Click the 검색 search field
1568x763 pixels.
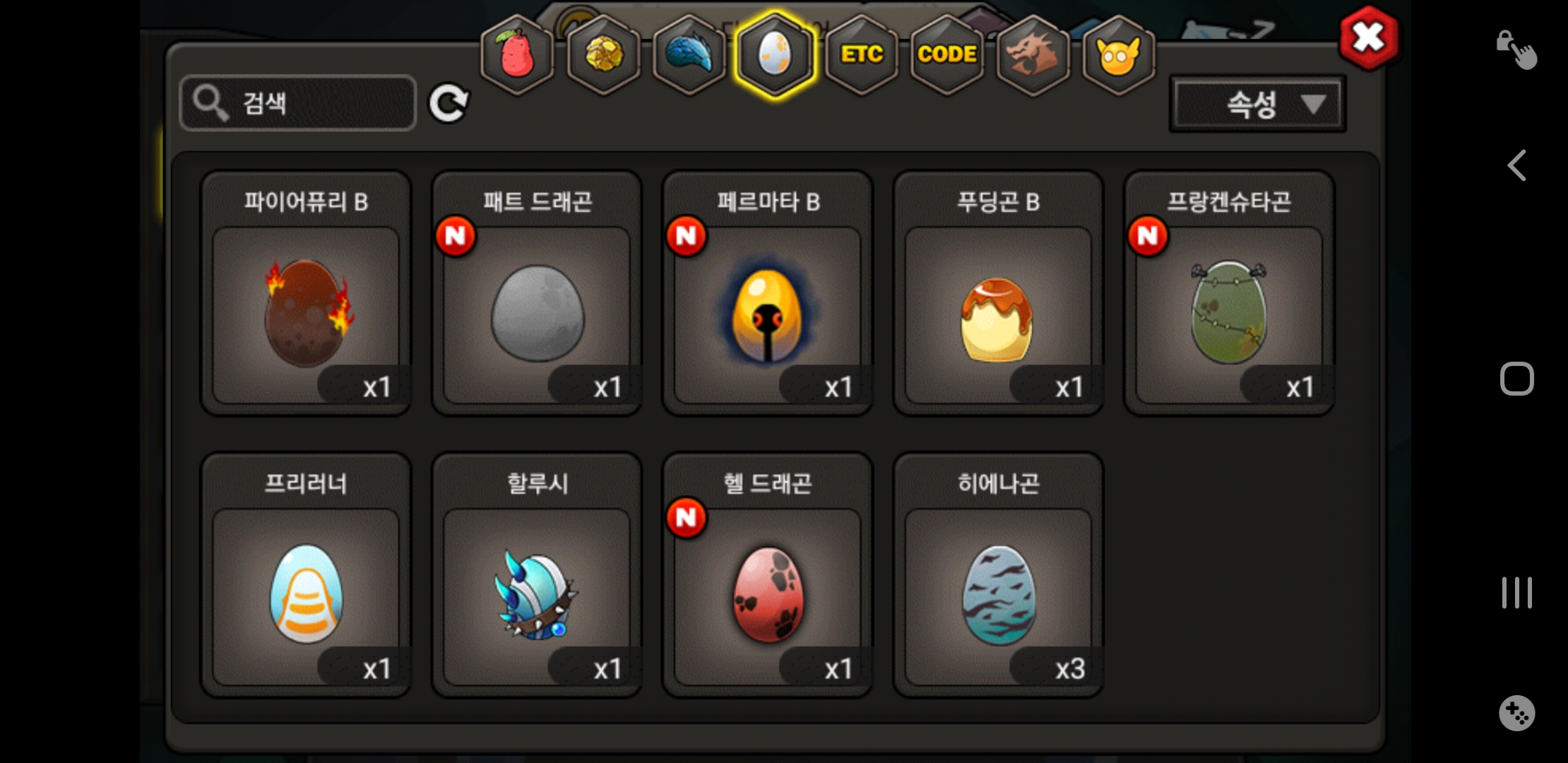coord(298,103)
